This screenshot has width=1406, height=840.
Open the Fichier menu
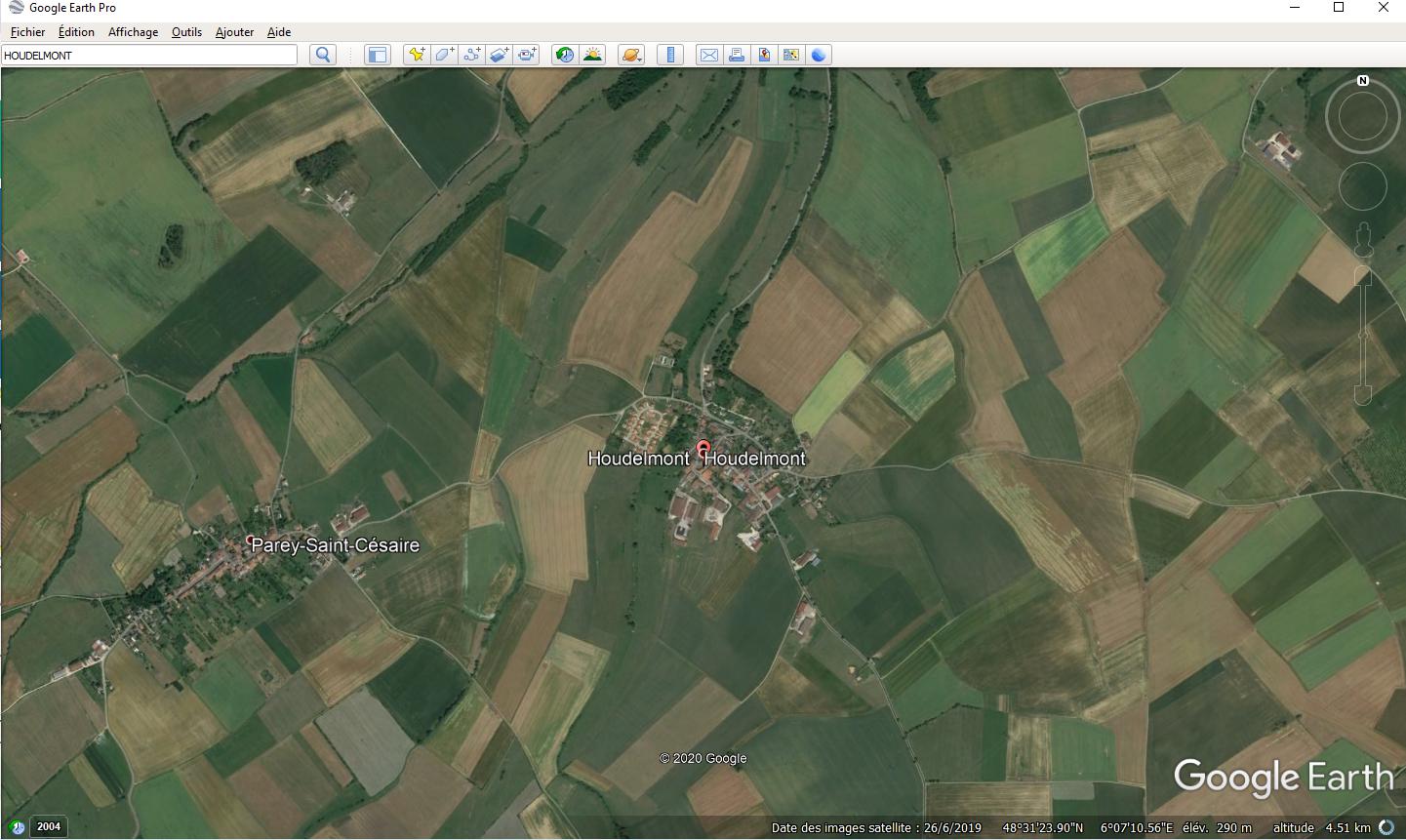27,32
